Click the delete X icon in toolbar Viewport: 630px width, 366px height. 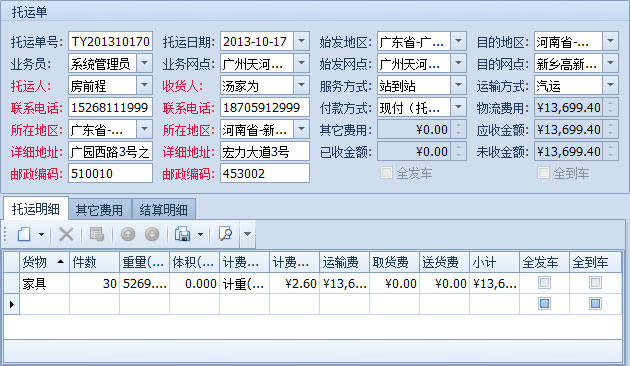pos(66,234)
